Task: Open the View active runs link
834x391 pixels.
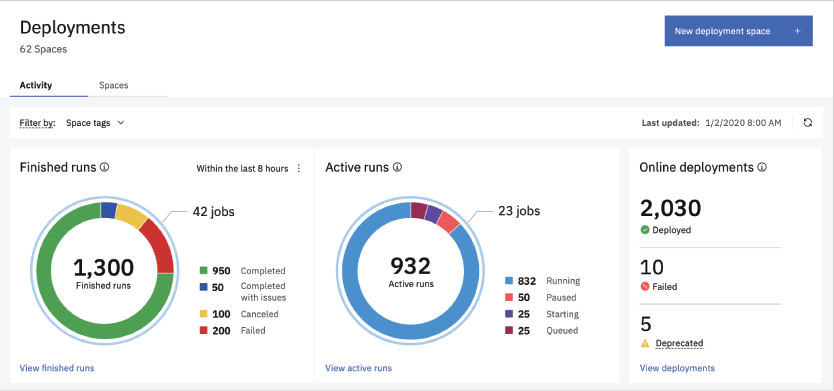Action: click(358, 368)
